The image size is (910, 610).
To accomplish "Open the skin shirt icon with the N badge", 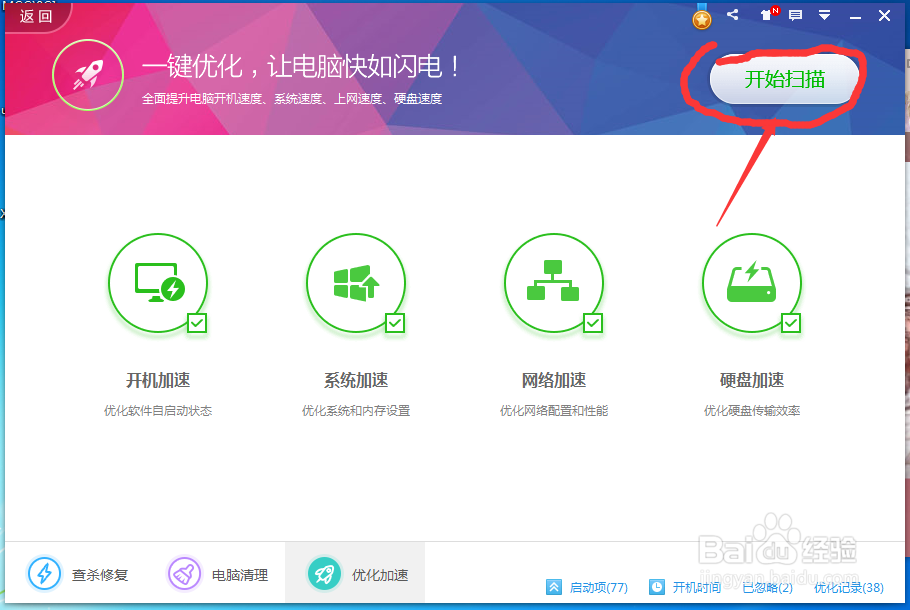I will pos(768,15).
